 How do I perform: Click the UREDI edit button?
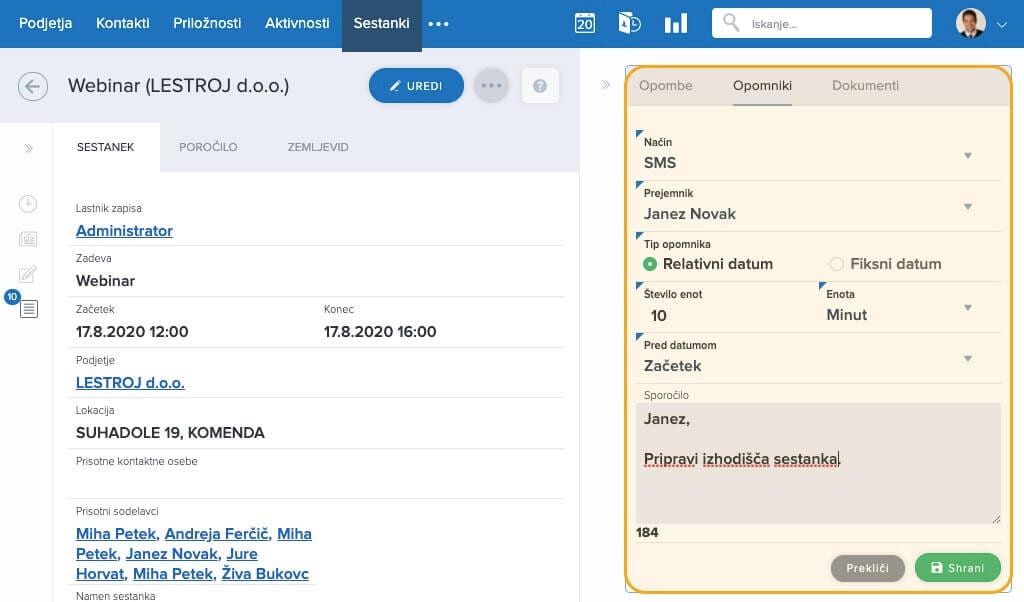[x=416, y=86]
